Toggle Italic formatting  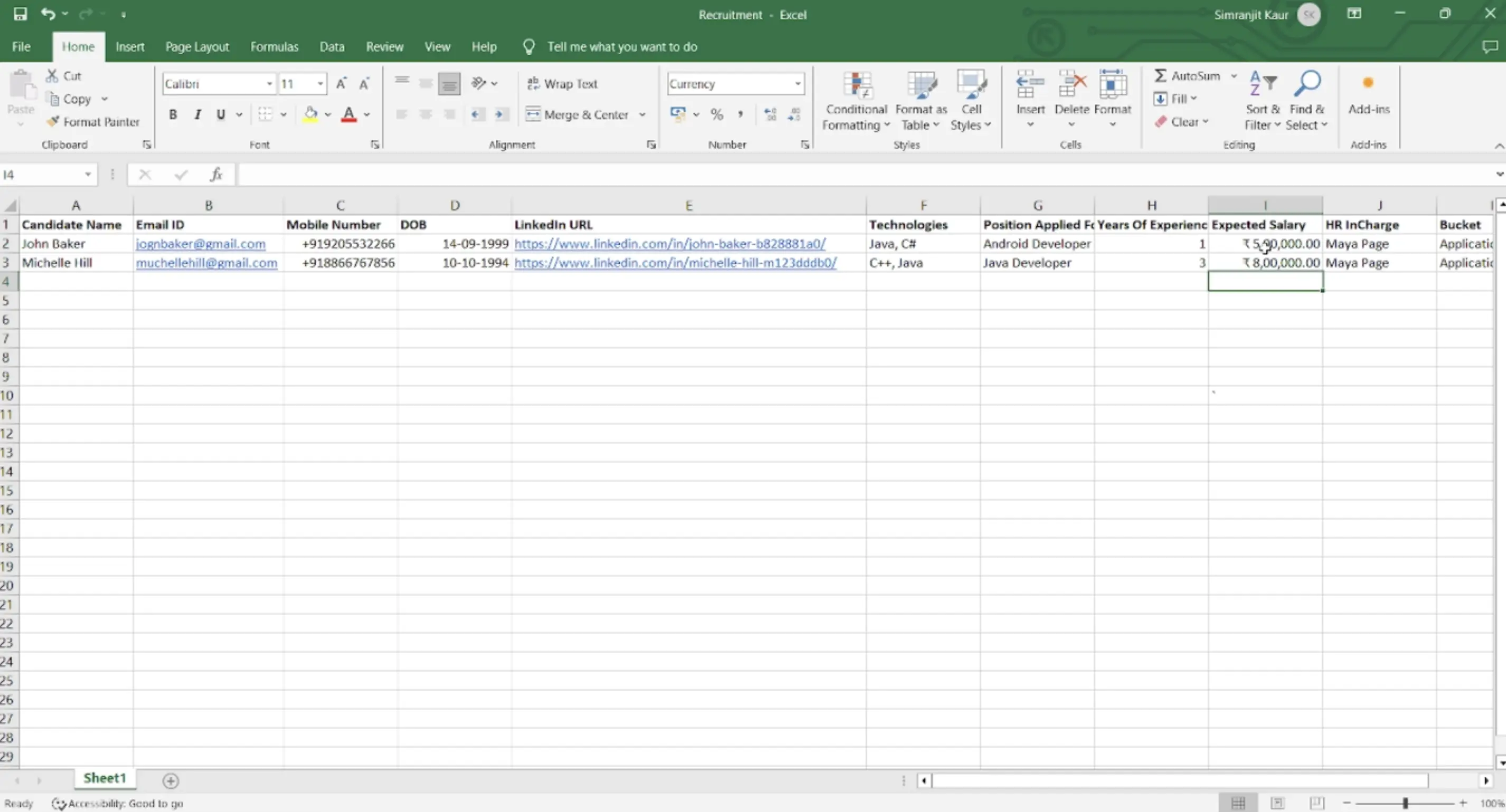(x=197, y=114)
